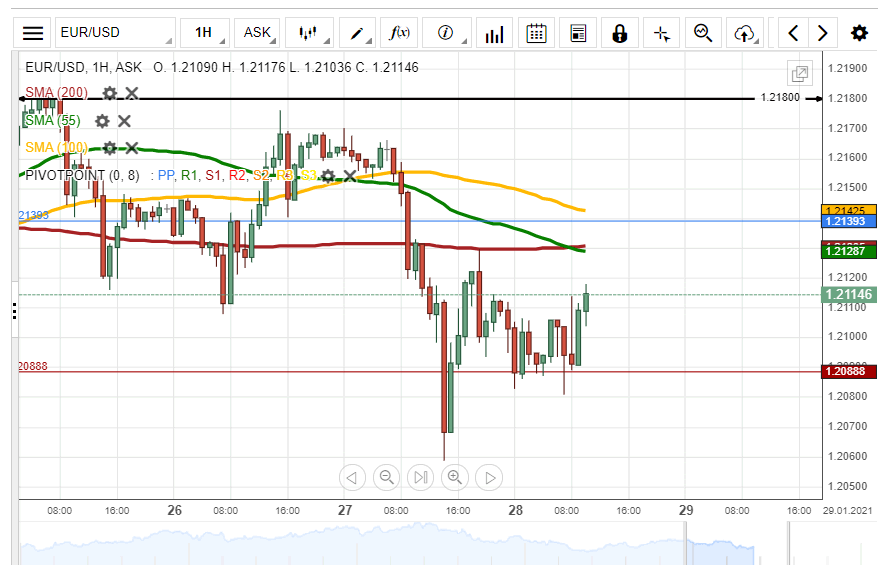Click the date 29 on time axis
885x576 pixels.
[x=686, y=511]
